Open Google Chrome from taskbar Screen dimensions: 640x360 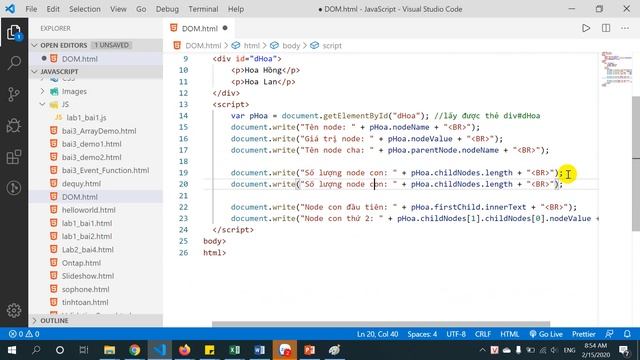(134, 350)
